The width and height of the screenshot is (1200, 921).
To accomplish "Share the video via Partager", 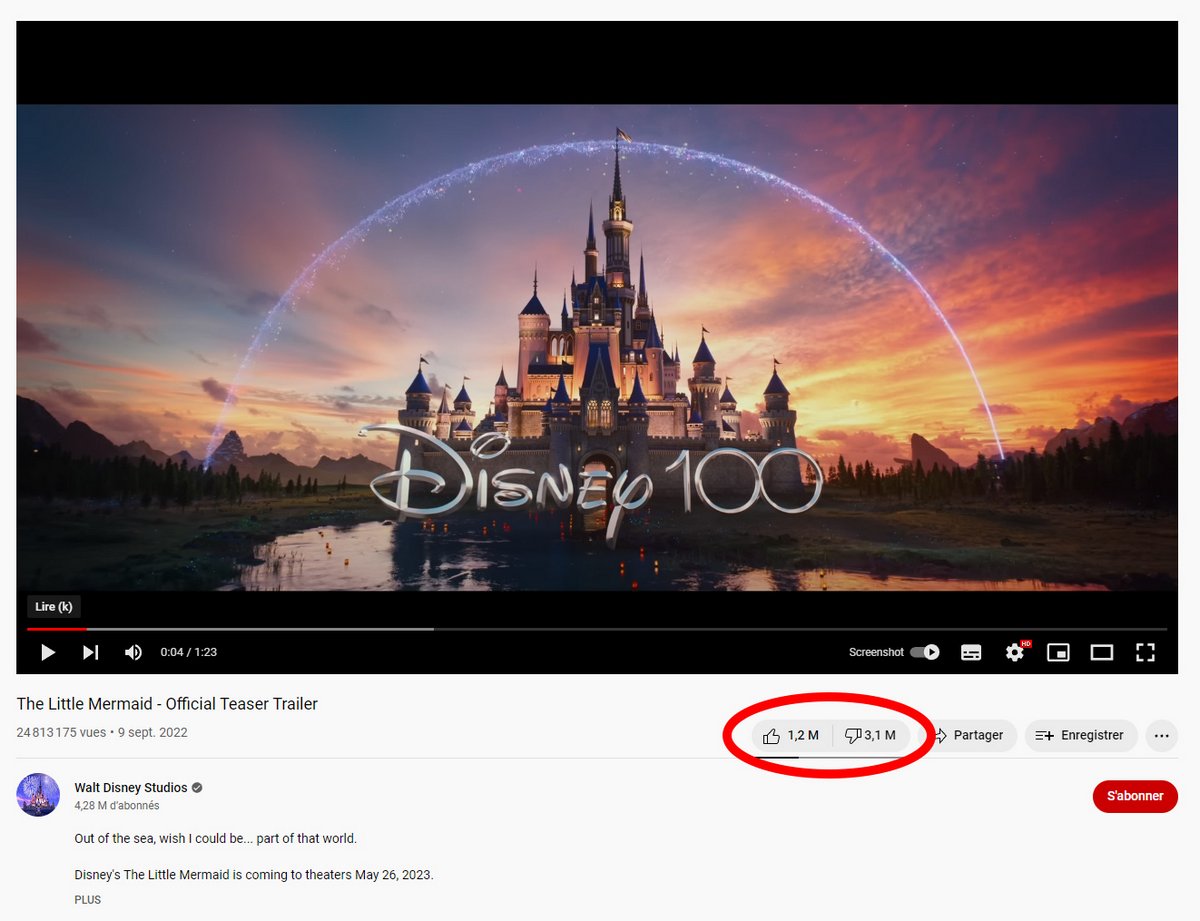I will pyautogui.click(x=969, y=736).
